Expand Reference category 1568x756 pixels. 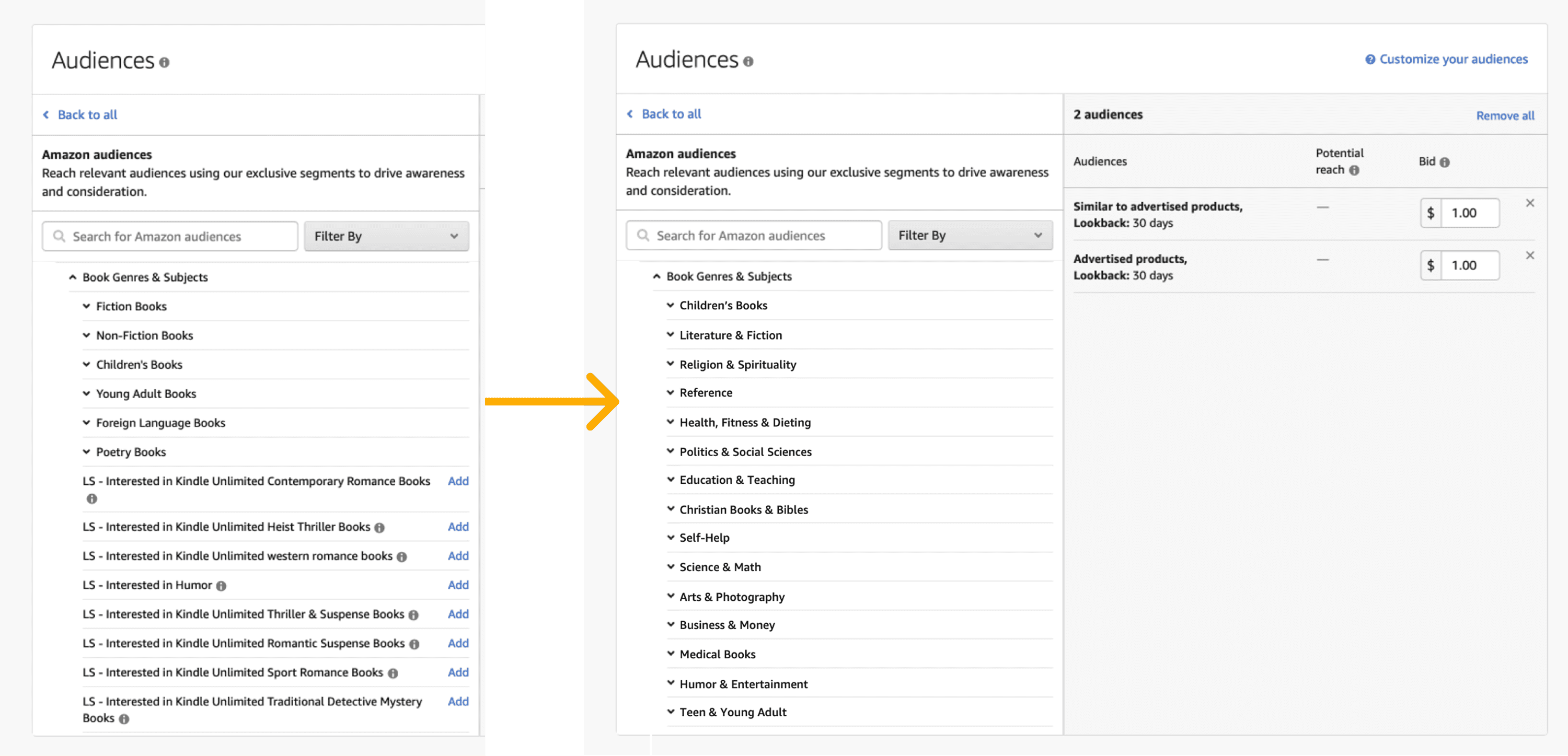coord(670,392)
